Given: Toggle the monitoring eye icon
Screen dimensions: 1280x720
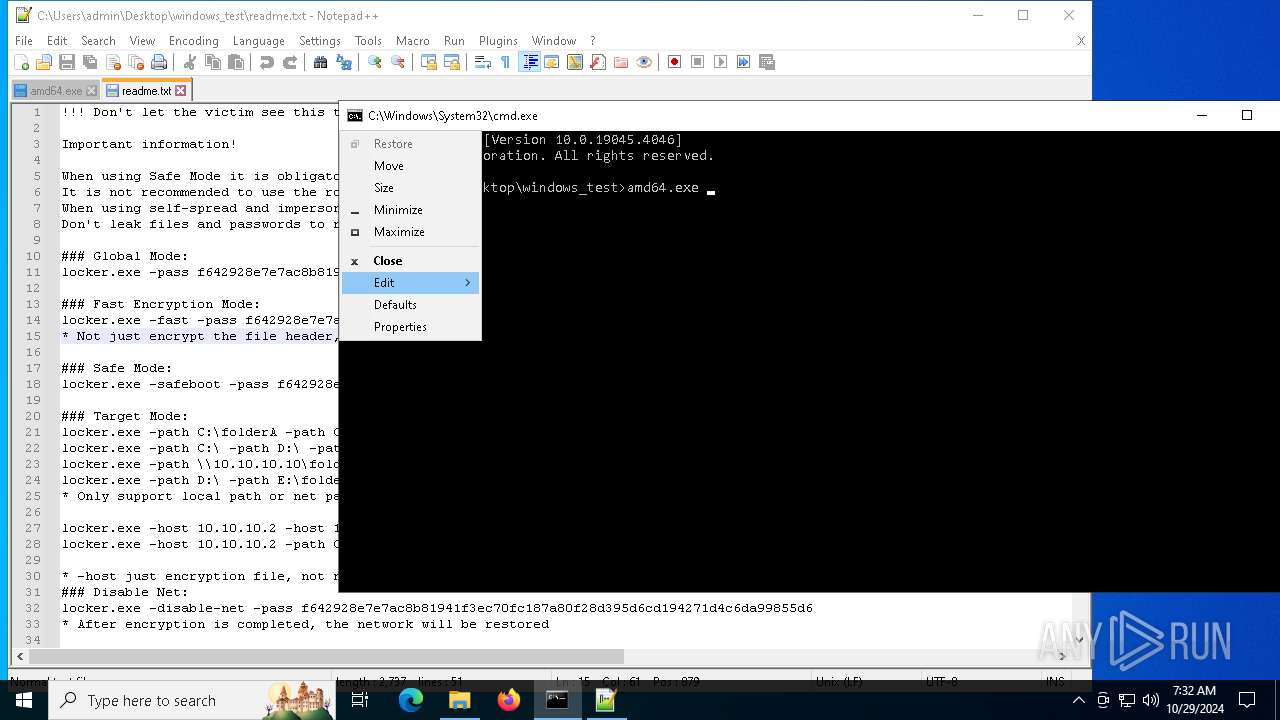Looking at the screenshot, I should click(644, 62).
